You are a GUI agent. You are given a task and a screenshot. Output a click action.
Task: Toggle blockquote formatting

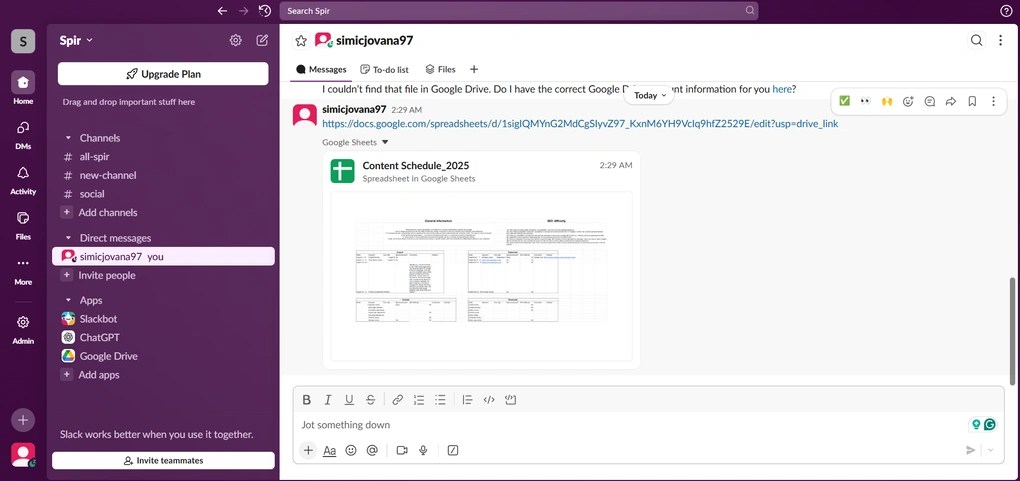pyautogui.click(x=467, y=400)
